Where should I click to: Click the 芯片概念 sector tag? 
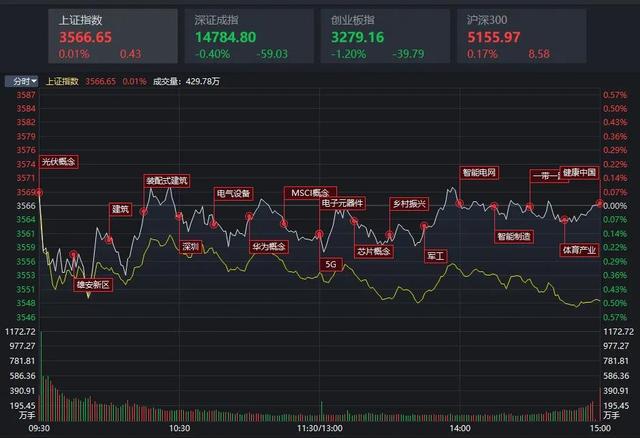[x=375, y=252]
